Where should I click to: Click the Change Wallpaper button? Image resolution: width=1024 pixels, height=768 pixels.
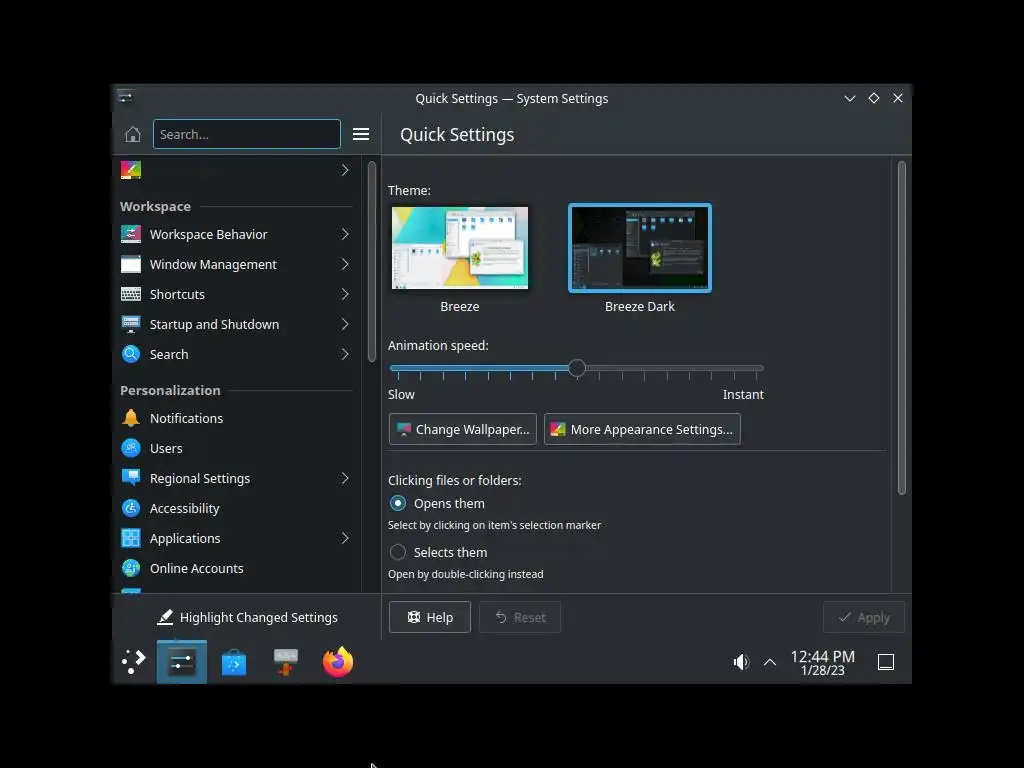click(462, 429)
